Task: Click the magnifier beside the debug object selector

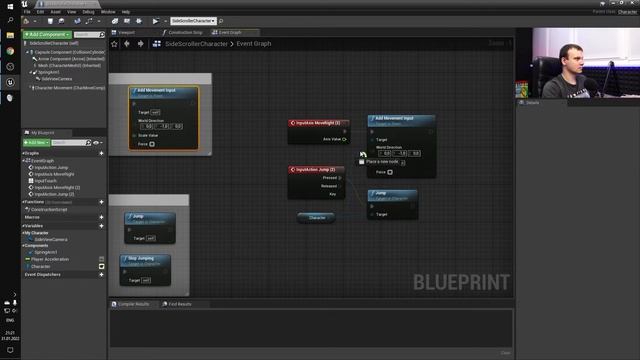Action: point(221,21)
